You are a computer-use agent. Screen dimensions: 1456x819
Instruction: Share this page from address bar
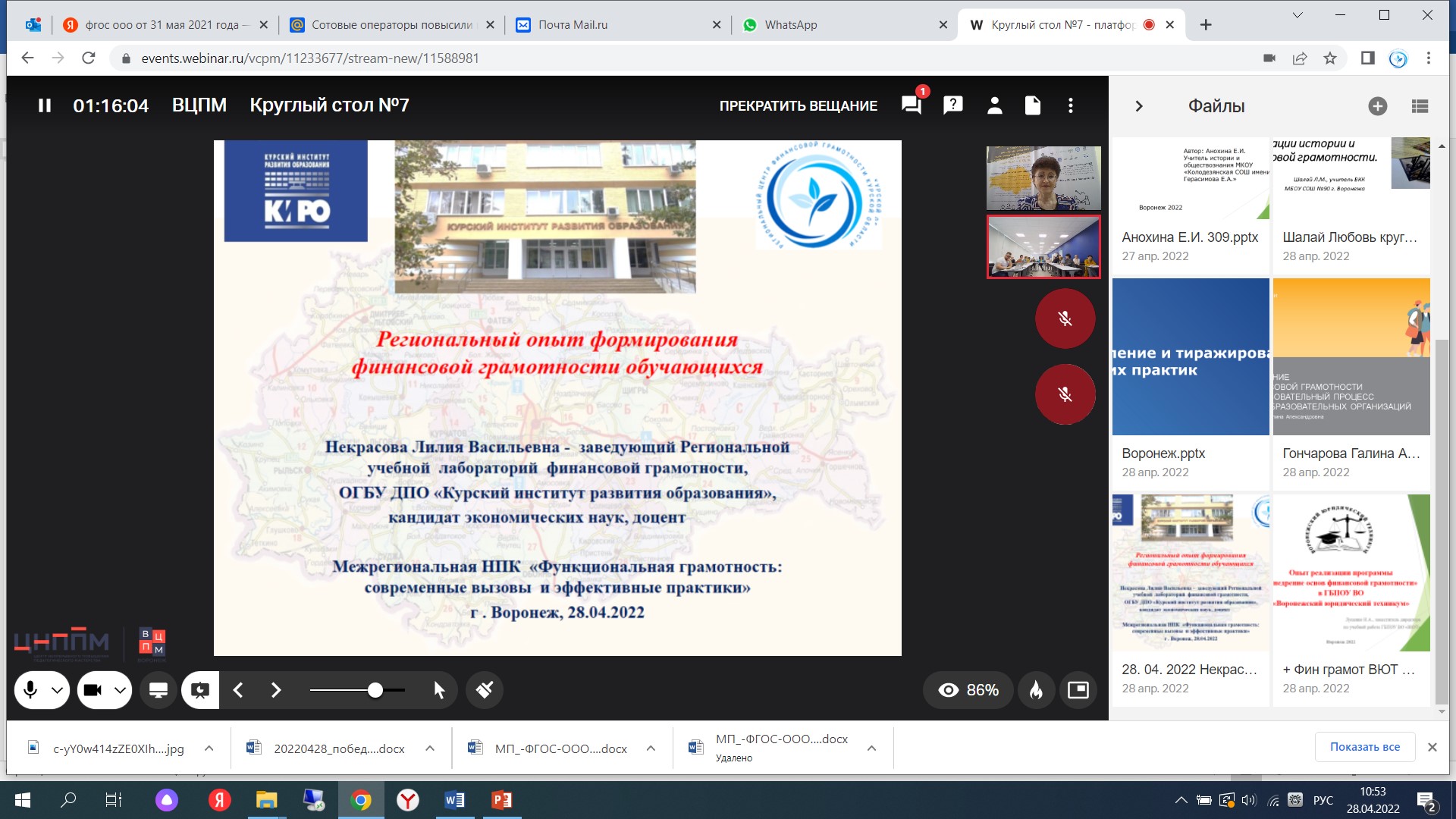pos(1300,58)
